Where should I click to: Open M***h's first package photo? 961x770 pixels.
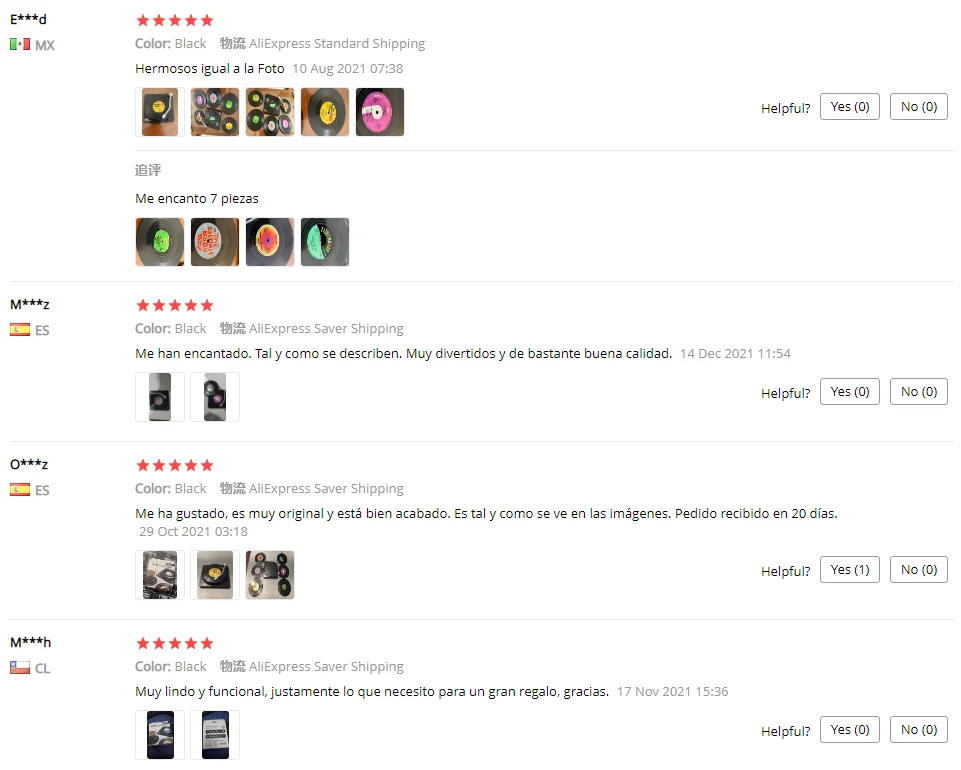point(160,734)
